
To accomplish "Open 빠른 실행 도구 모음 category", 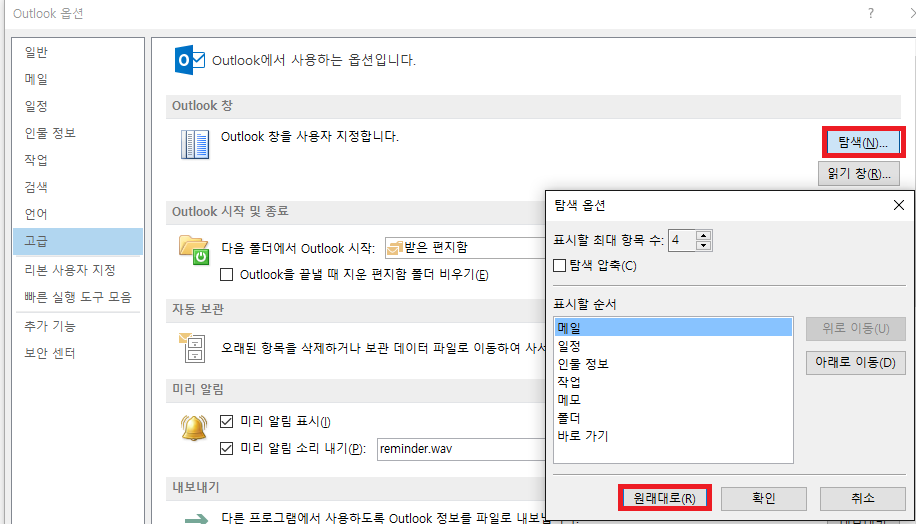I will (x=78, y=297).
